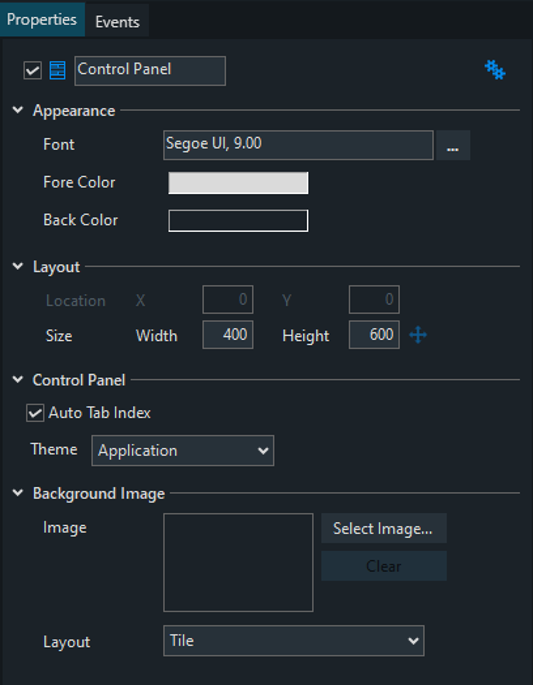Collapse the Control Panel section

click(x=18, y=379)
